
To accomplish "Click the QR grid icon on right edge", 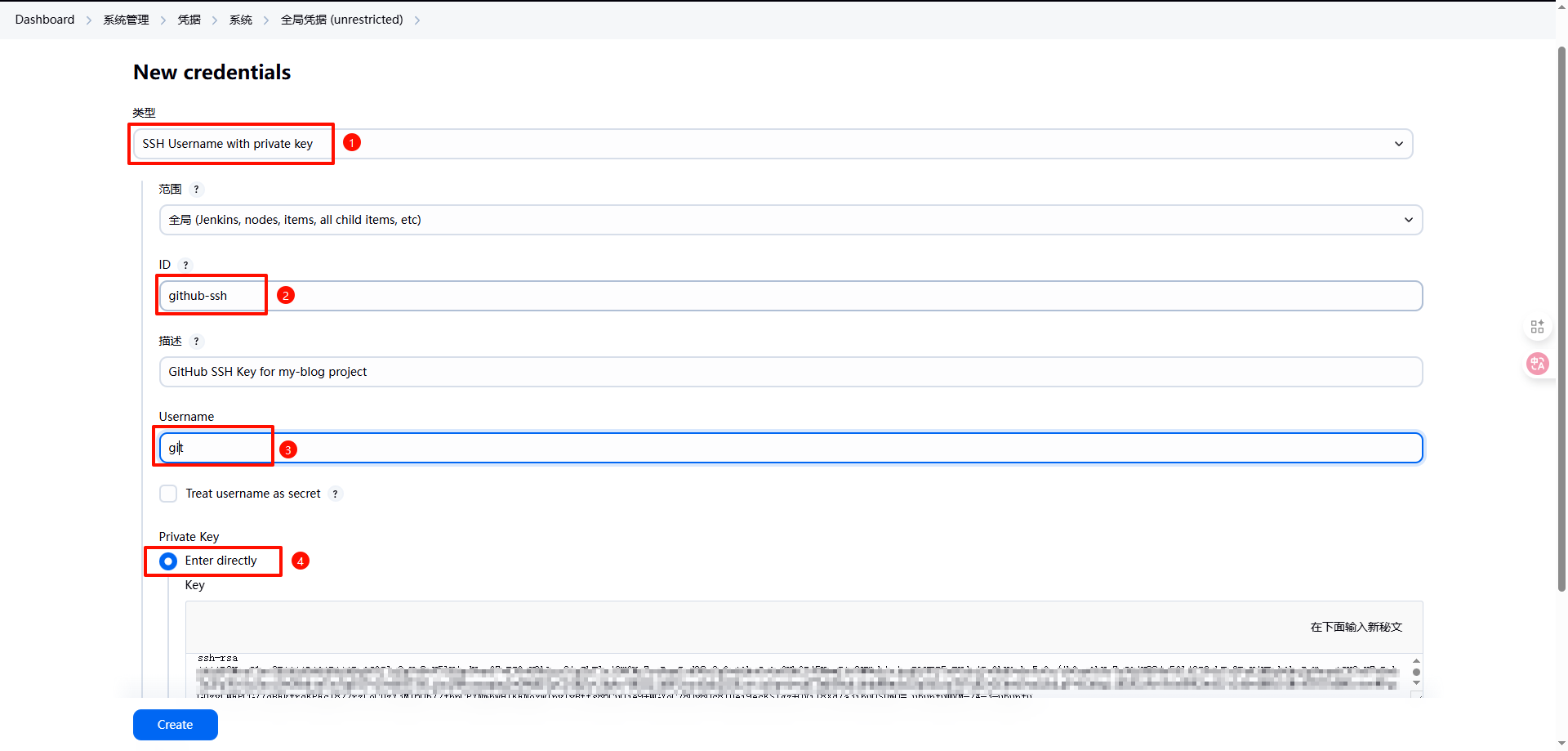I will [x=1537, y=327].
